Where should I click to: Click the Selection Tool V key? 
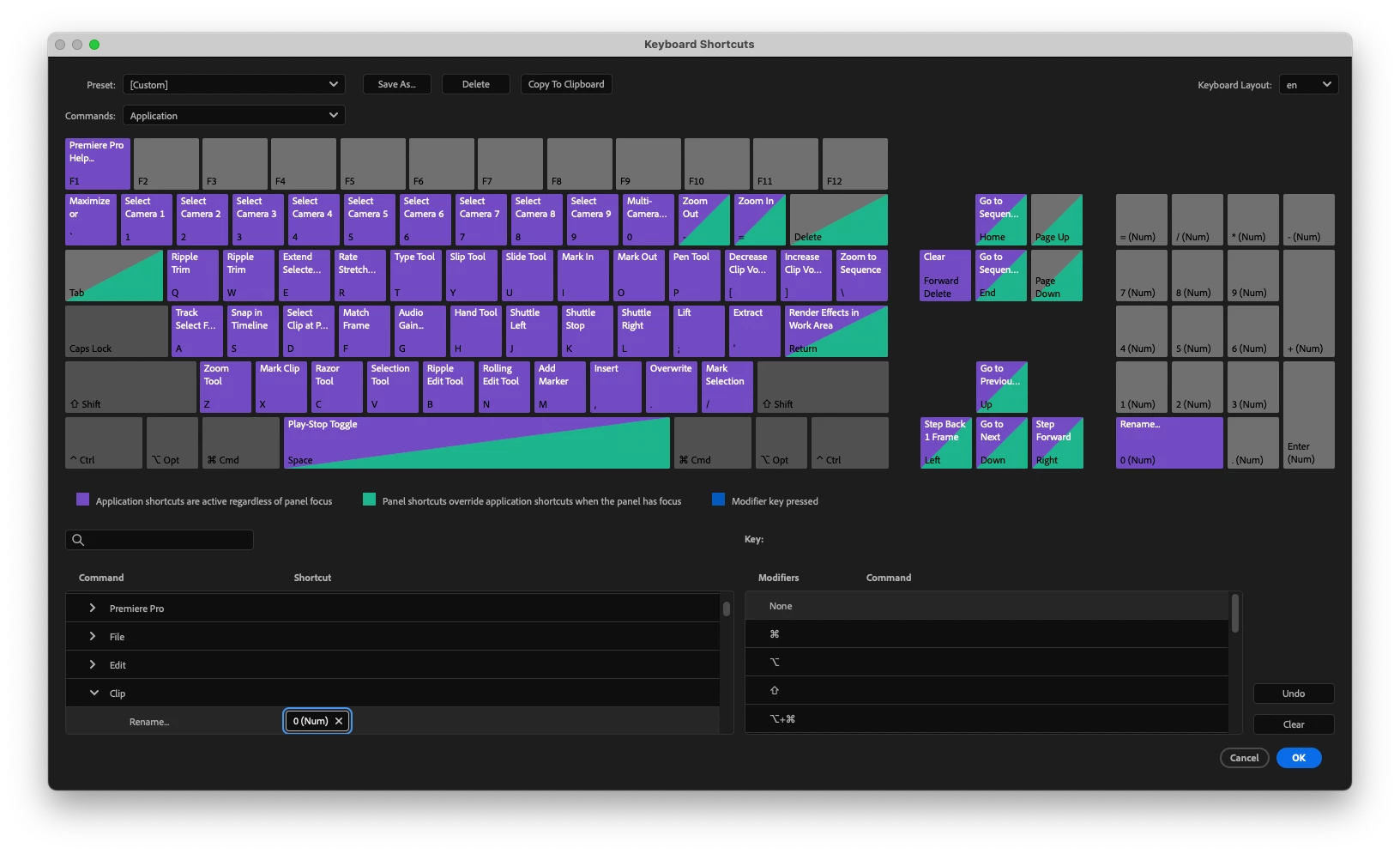coord(393,387)
